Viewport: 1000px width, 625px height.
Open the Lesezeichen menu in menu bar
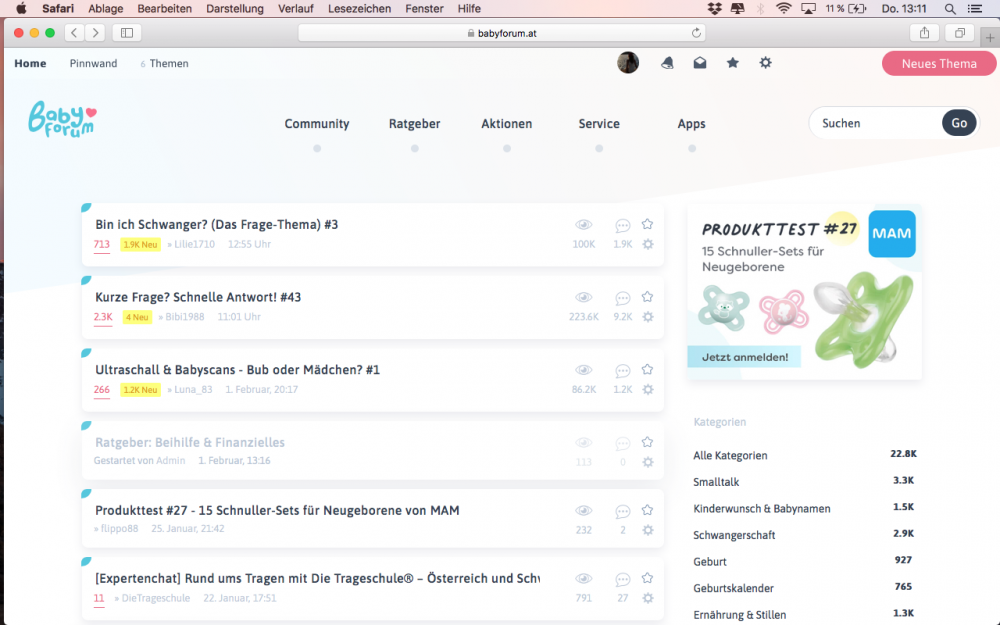pos(359,8)
